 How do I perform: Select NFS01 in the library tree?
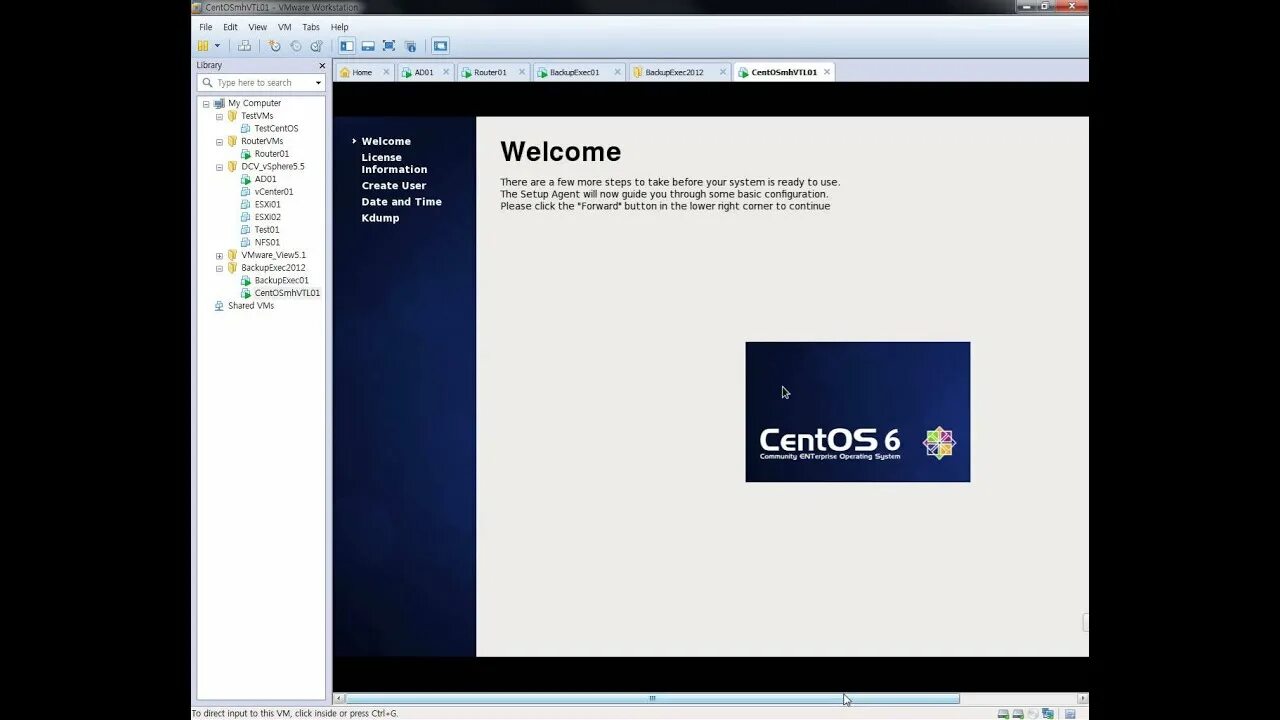[267, 243]
